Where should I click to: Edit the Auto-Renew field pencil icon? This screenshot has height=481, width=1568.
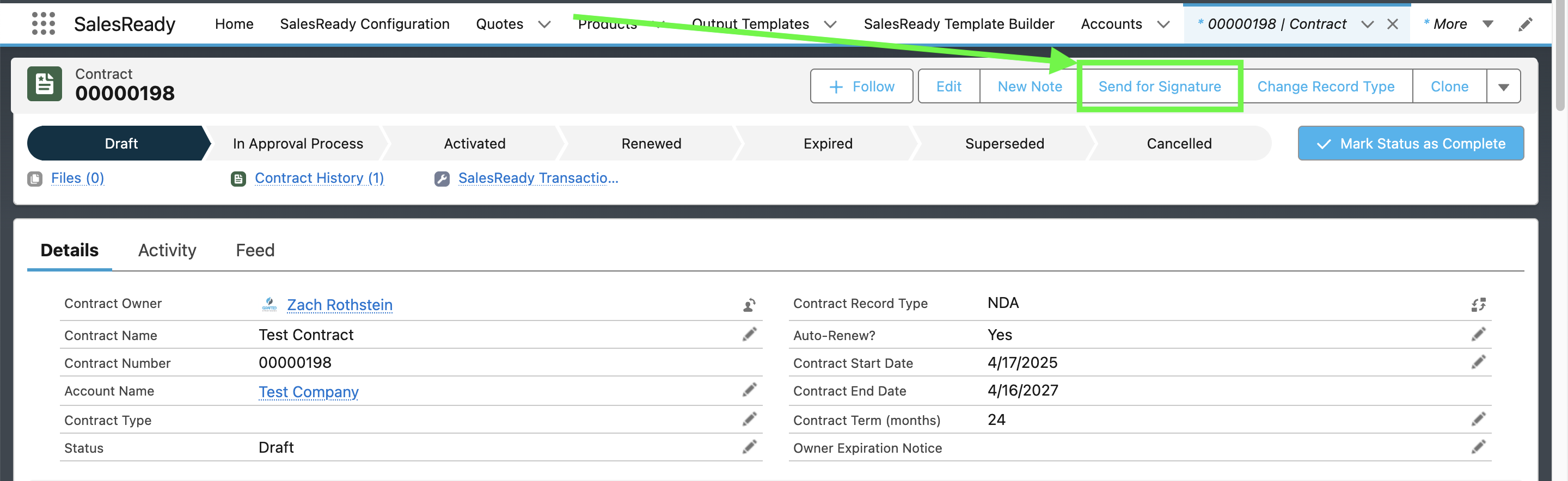1478,335
